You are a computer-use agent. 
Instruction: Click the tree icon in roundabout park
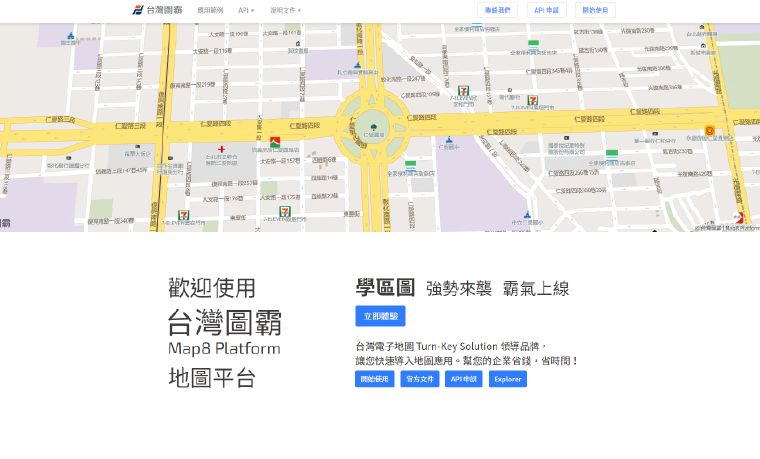click(374, 128)
